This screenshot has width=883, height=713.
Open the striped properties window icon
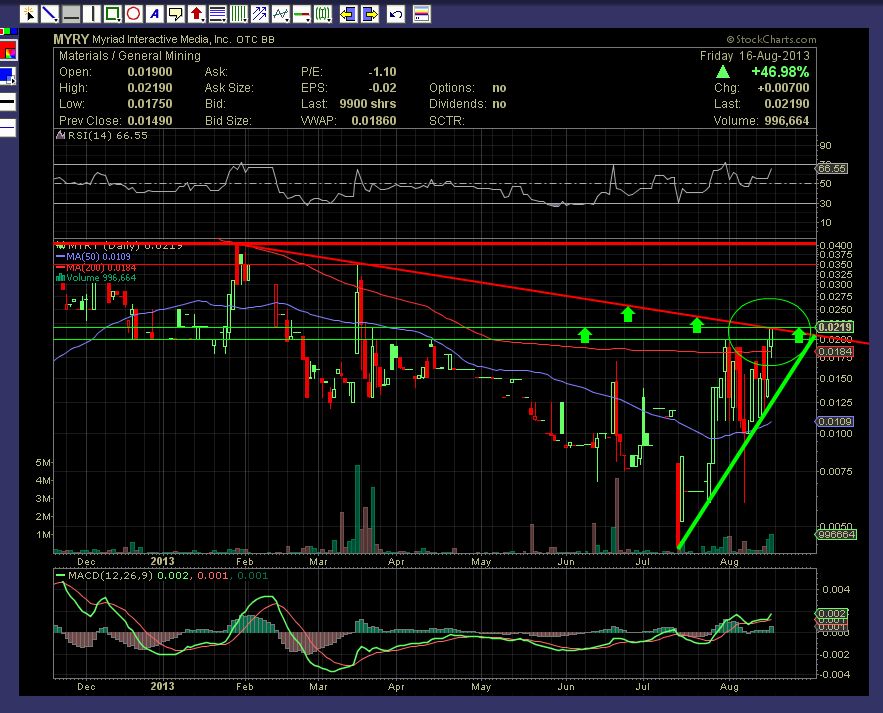[422, 14]
